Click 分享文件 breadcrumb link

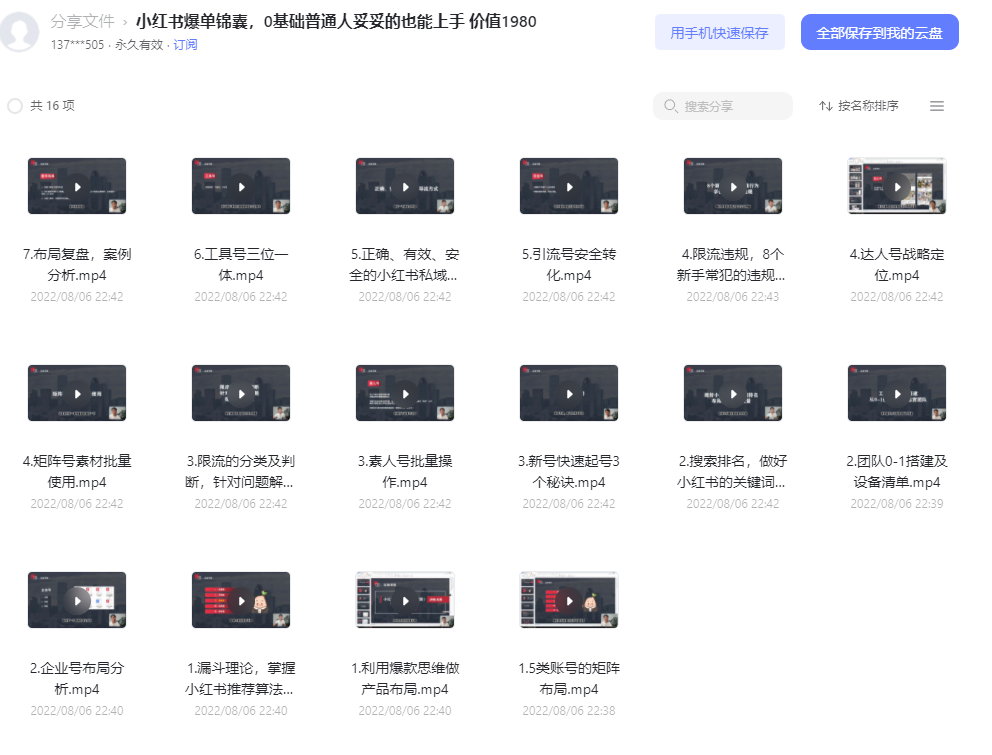click(83, 22)
